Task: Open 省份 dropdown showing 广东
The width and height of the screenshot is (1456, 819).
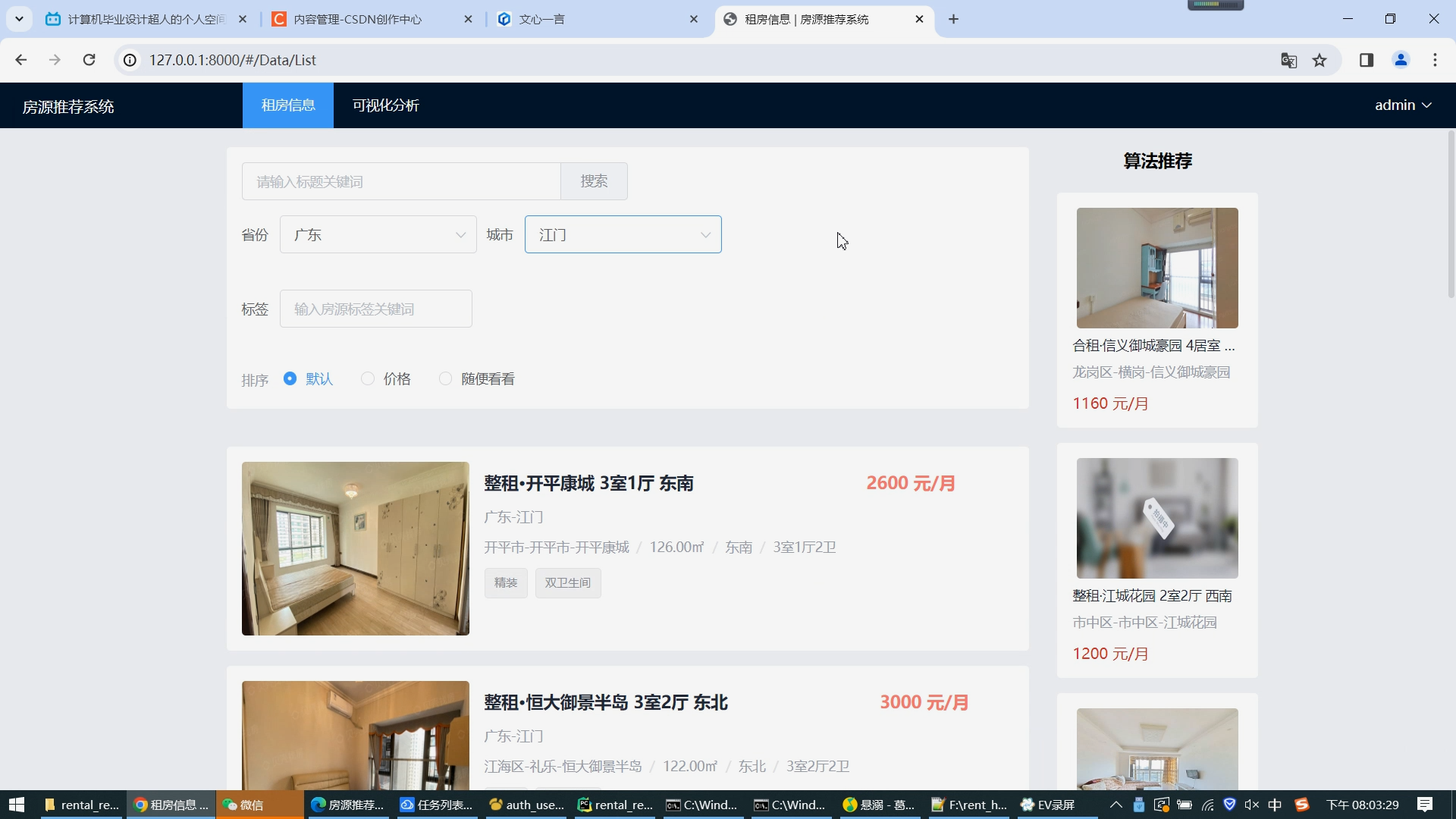Action: pyautogui.click(x=378, y=235)
